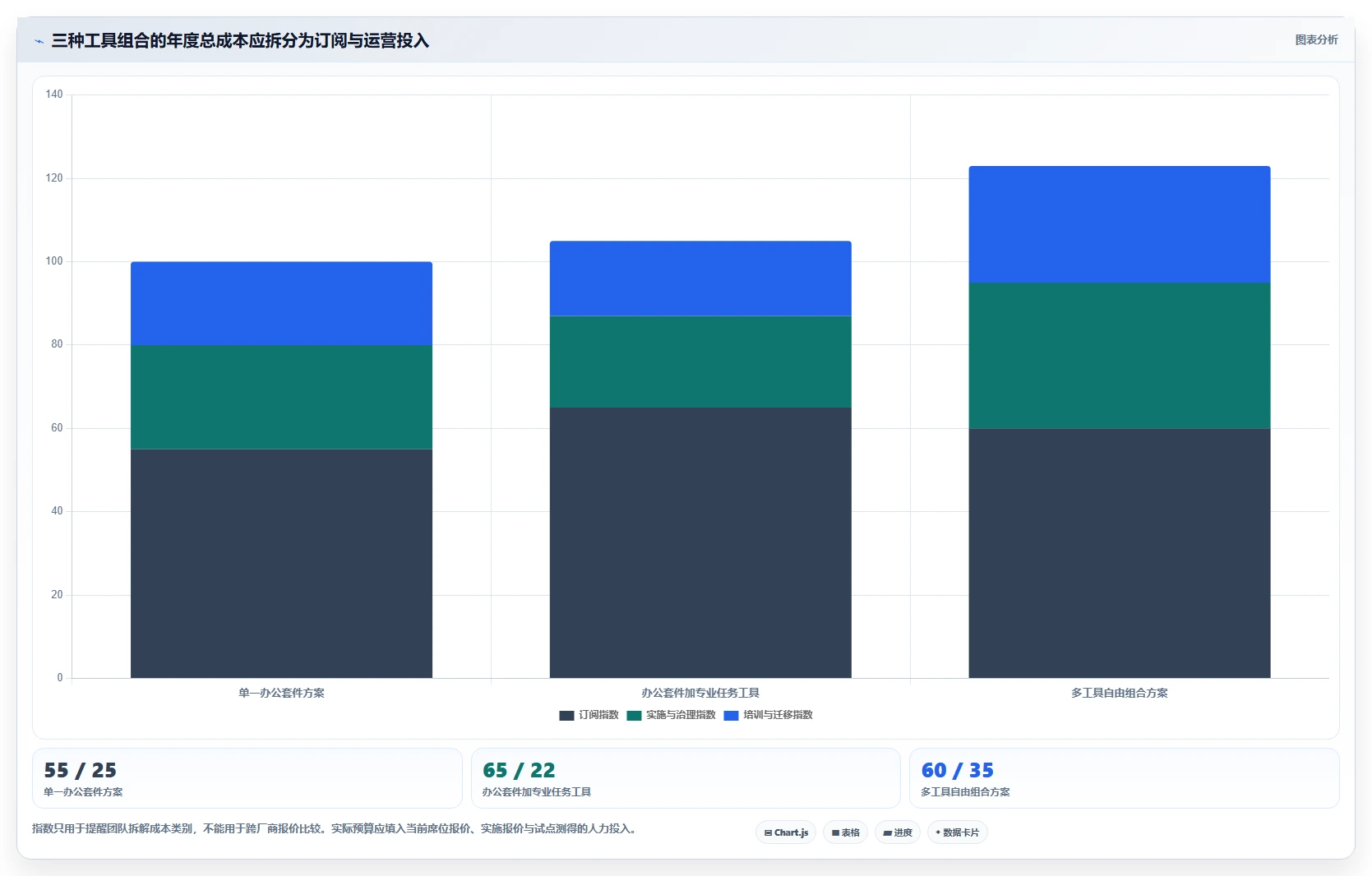
Task: Select the dark segment of 办公套件加专业任务工具 bar
Action: click(x=700, y=542)
